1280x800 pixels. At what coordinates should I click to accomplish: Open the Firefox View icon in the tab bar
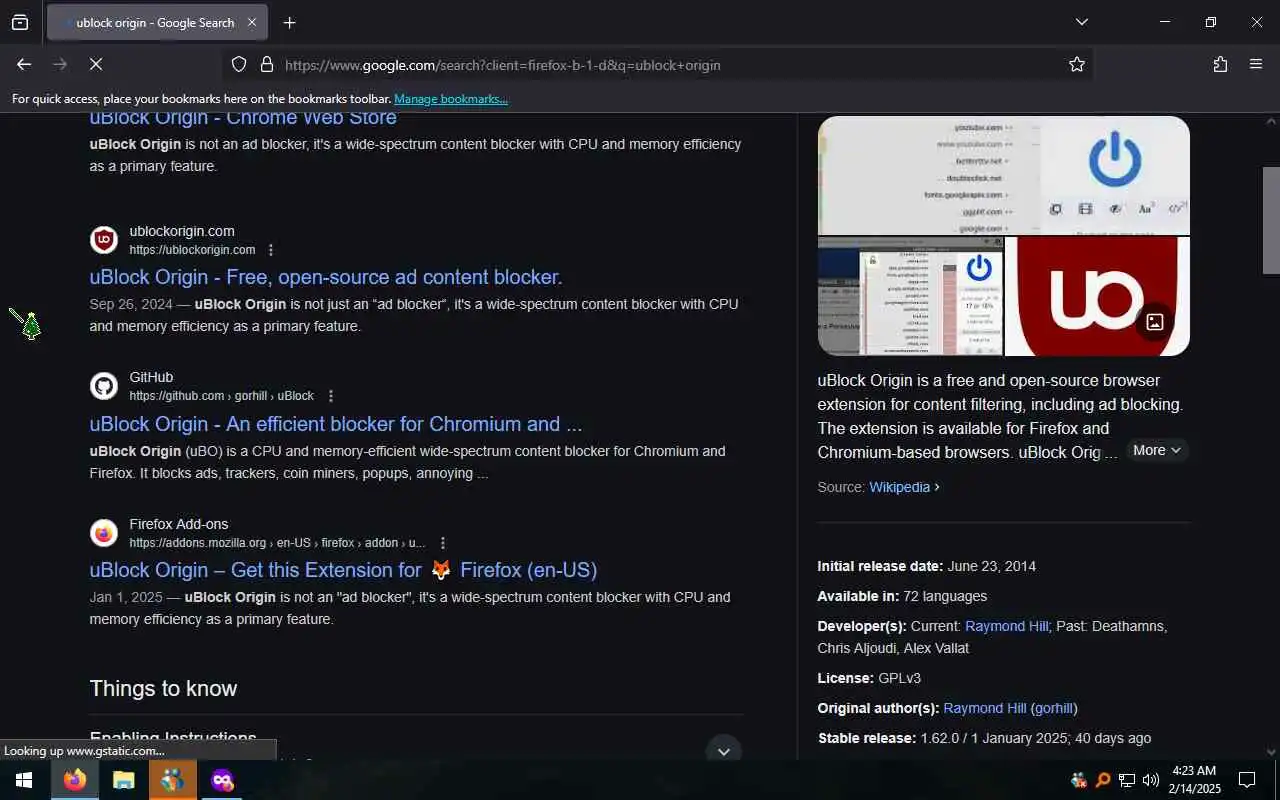point(20,22)
